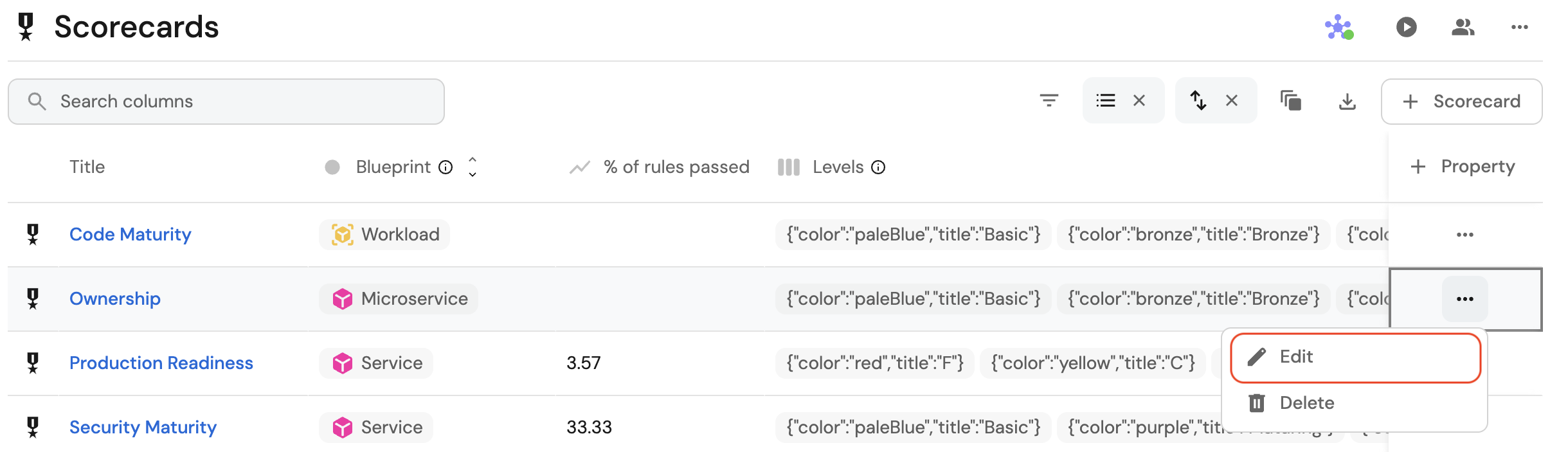This screenshot has height=452, width=1568.
Task: Click the group-by list icon
Action: point(1106,100)
